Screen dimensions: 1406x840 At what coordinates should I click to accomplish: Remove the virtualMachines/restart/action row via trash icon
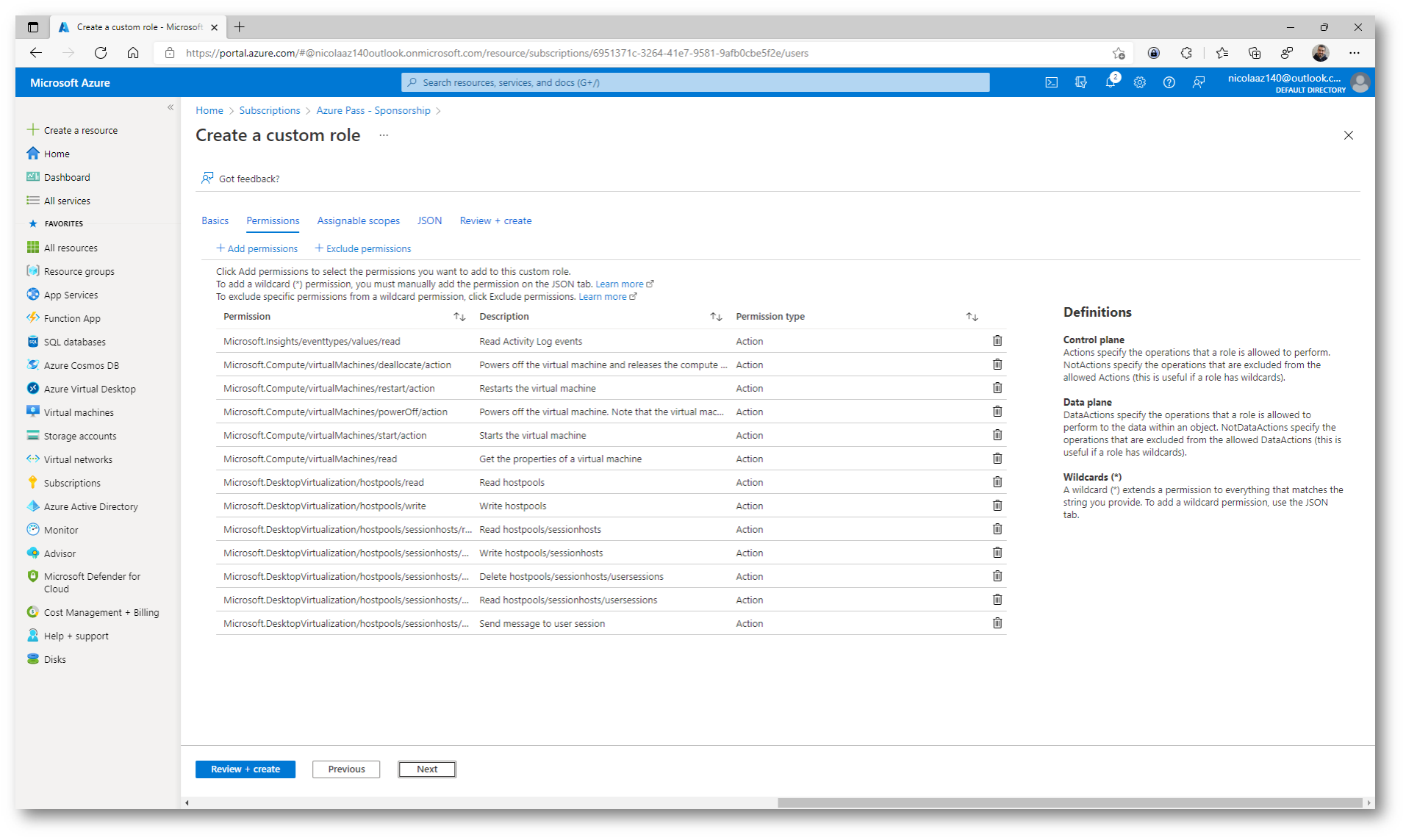997,388
